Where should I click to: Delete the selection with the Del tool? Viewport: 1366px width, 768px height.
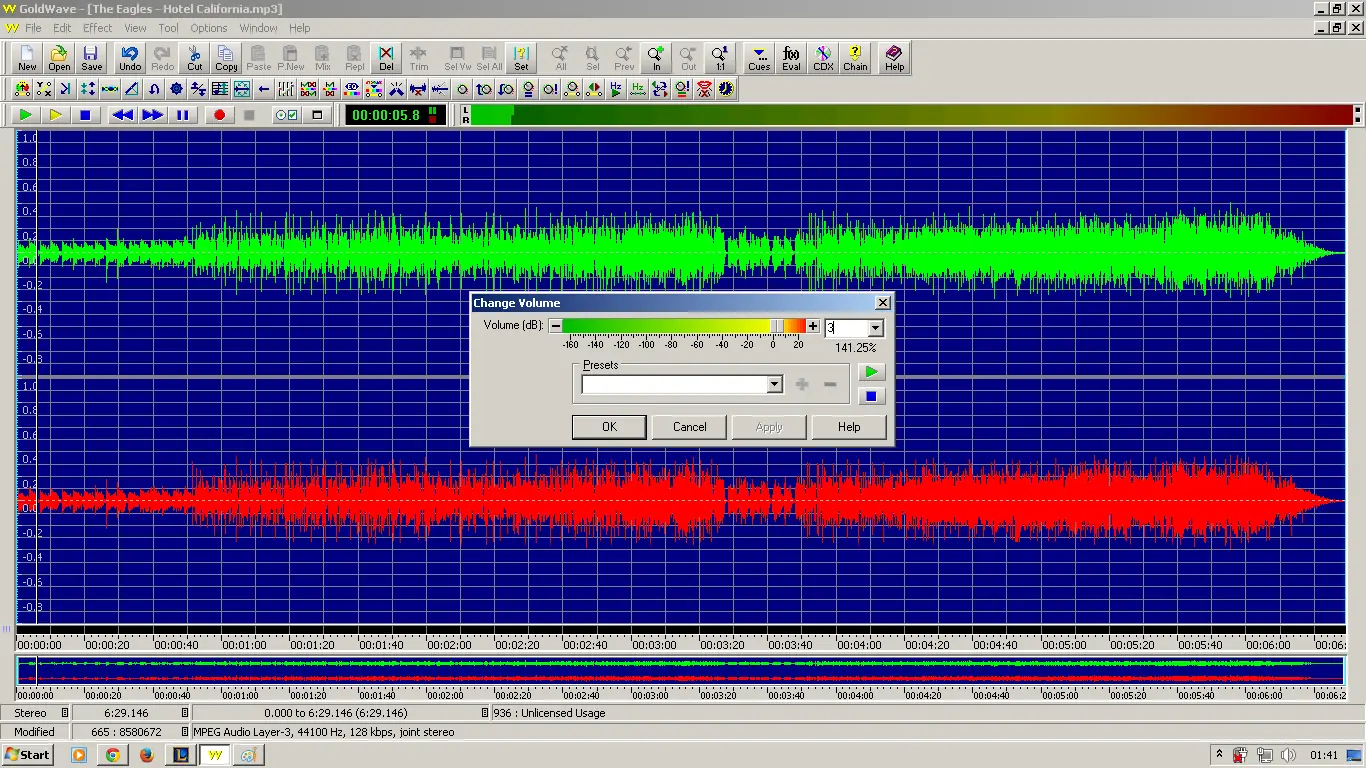[x=385, y=57]
